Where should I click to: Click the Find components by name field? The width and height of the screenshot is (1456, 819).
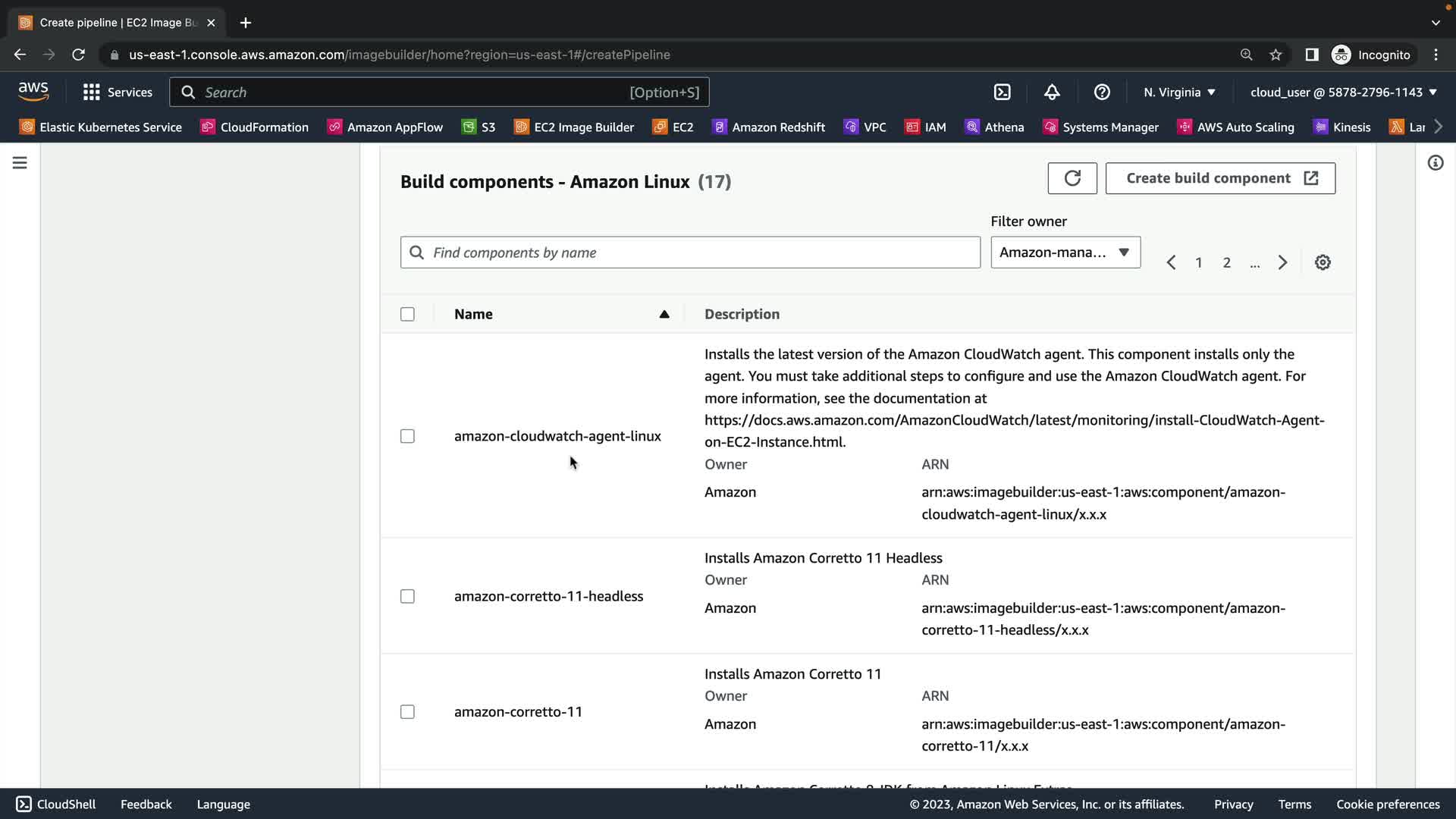[690, 253]
